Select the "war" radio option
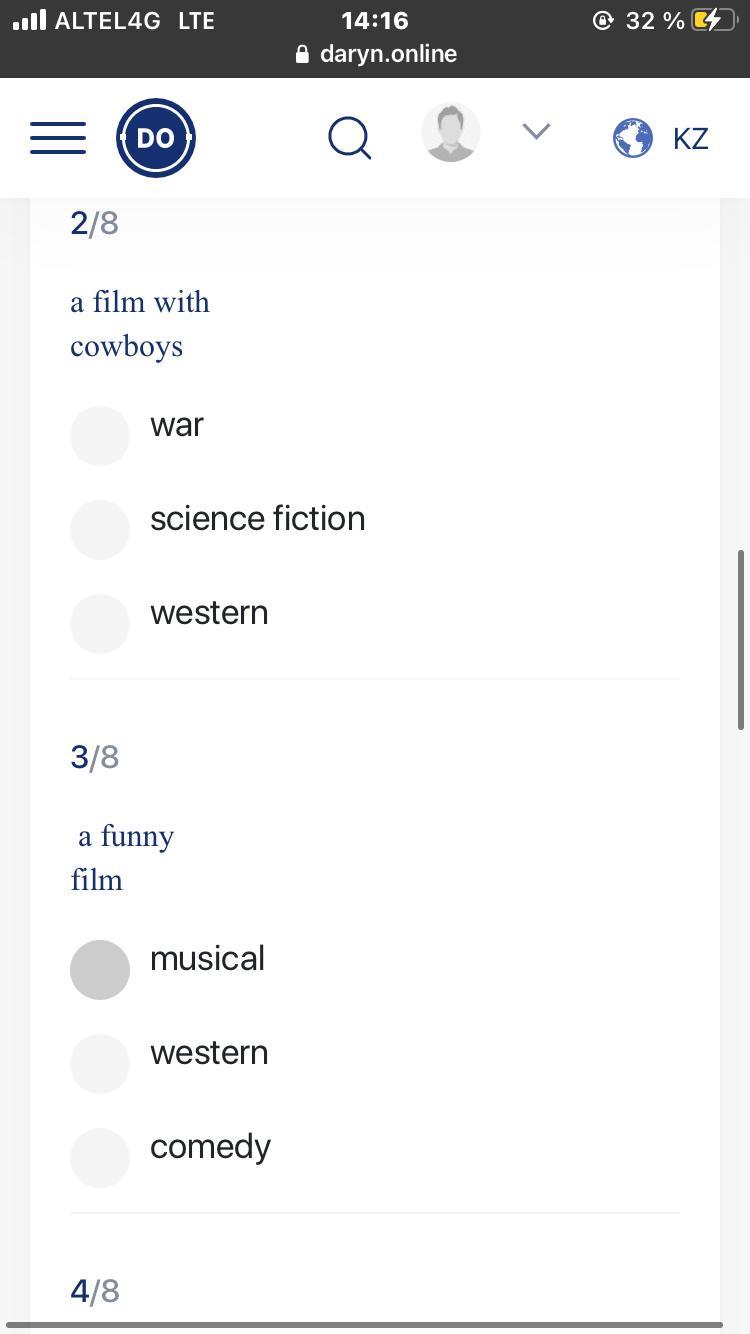Screen dimensions: 750x1334 coord(100,436)
